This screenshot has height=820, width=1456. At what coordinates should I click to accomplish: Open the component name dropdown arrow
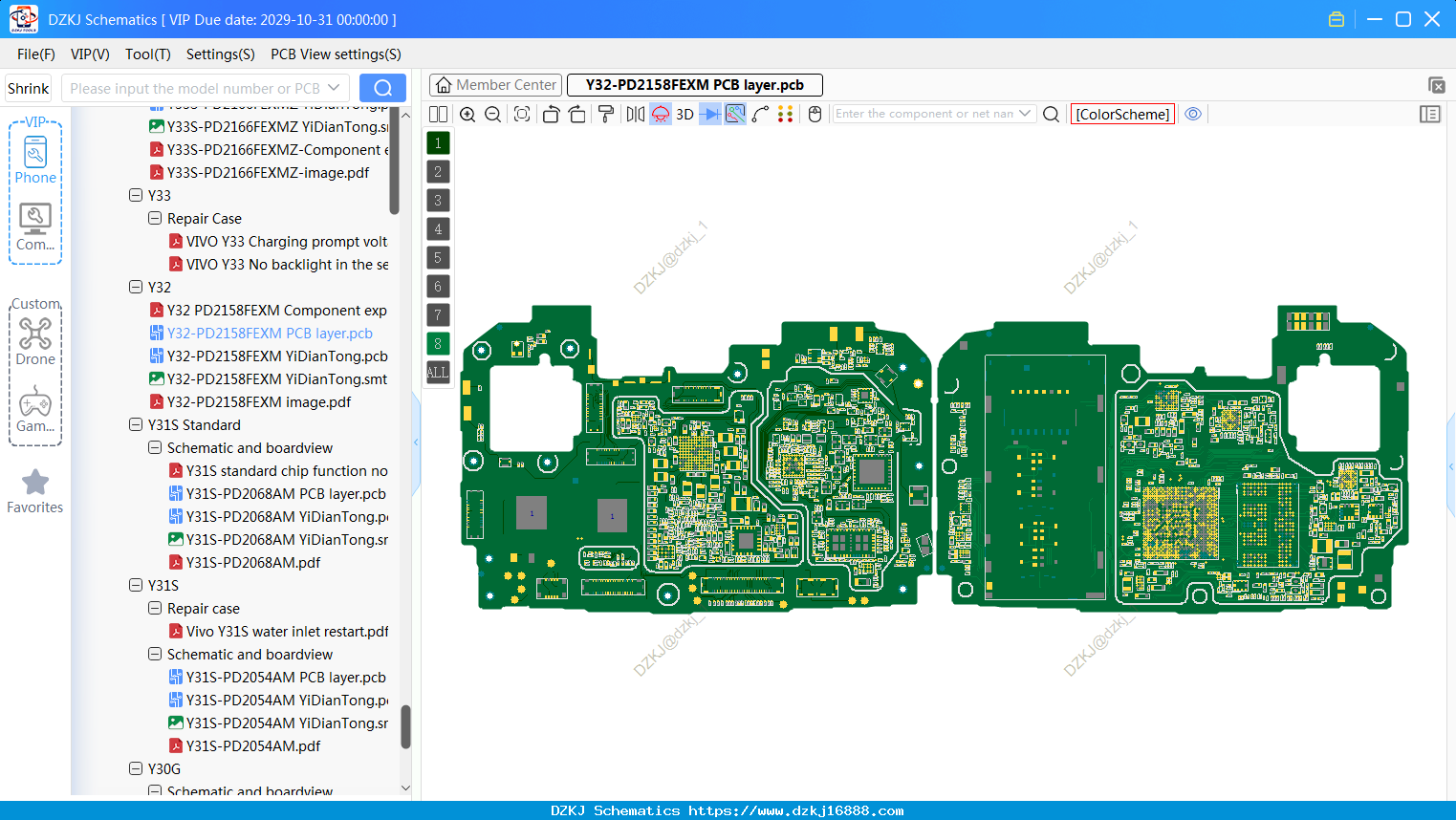(1026, 114)
